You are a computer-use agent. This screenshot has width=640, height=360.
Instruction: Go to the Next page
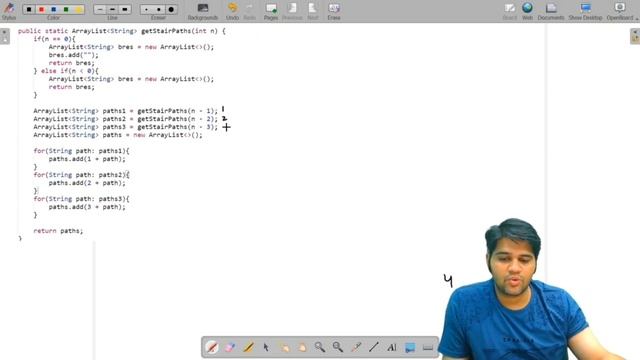tap(313, 11)
